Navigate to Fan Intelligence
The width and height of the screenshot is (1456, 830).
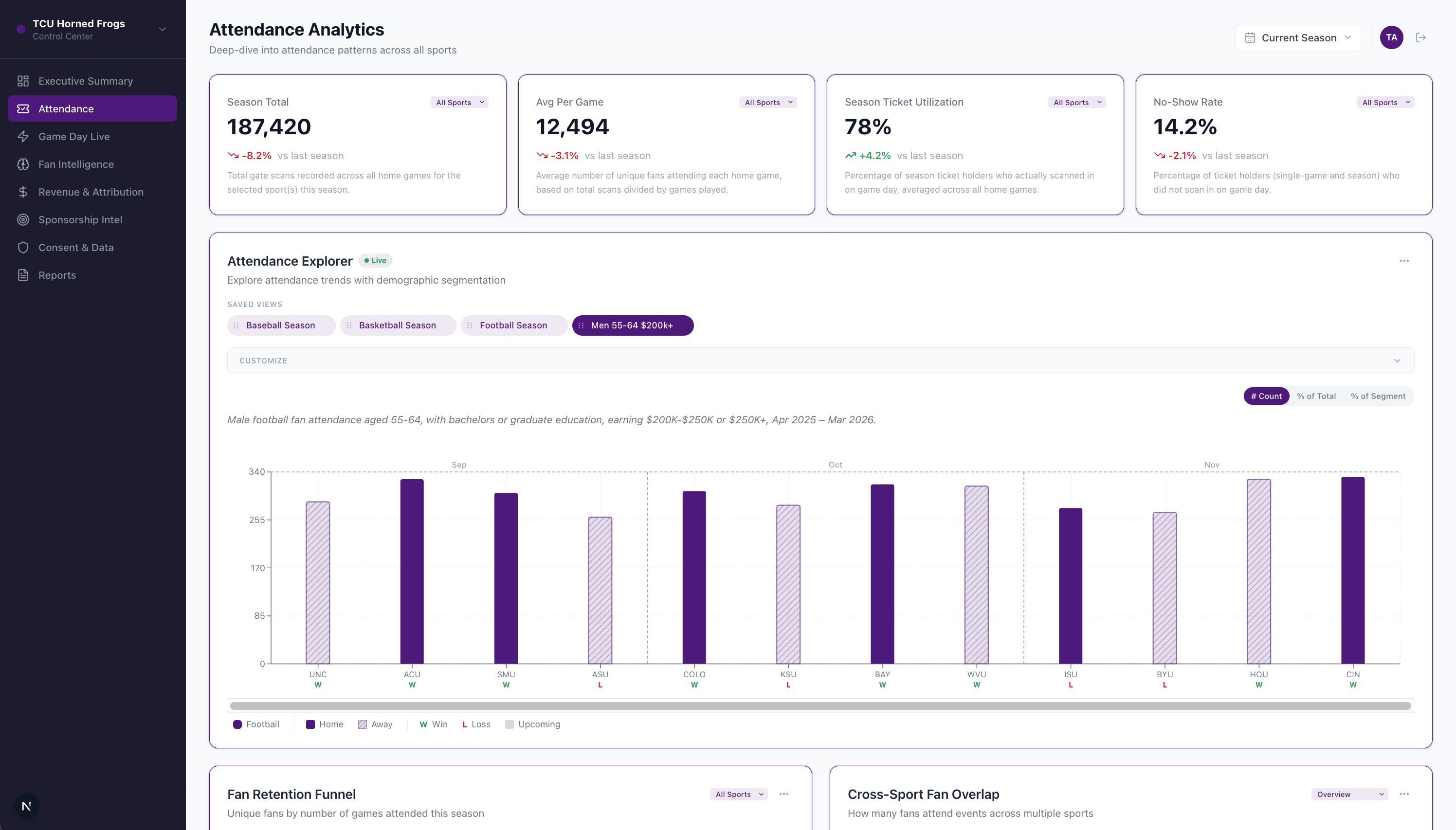pyautogui.click(x=92, y=164)
